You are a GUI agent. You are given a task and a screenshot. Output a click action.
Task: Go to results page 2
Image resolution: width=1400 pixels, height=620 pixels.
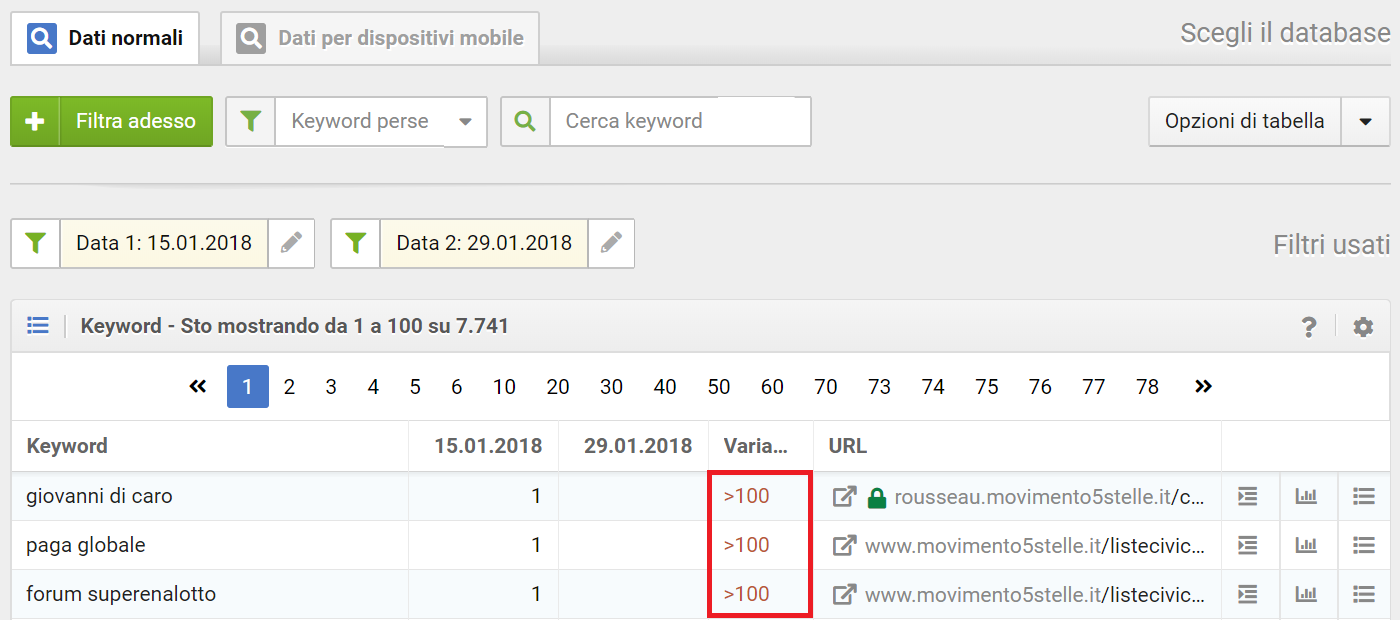pyautogui.click(x=289, y=387)
